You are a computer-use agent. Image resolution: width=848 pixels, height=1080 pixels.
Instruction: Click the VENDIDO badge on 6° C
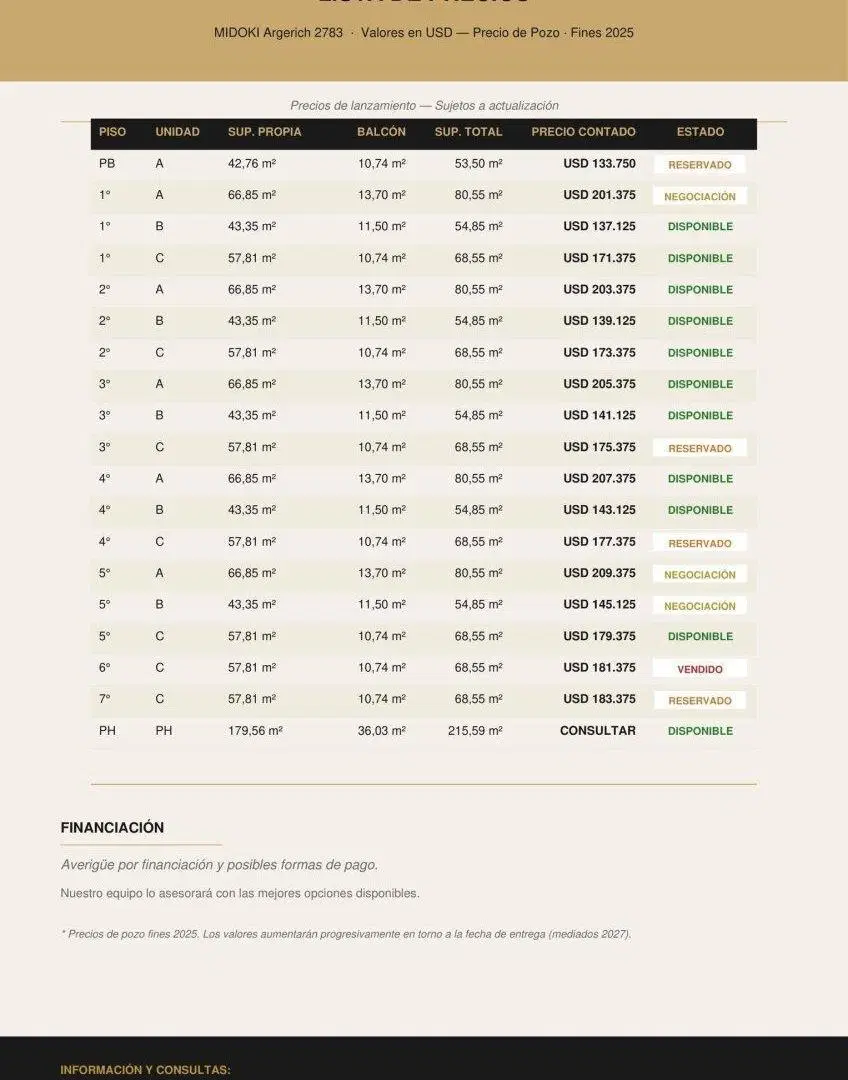click(700, 669)
